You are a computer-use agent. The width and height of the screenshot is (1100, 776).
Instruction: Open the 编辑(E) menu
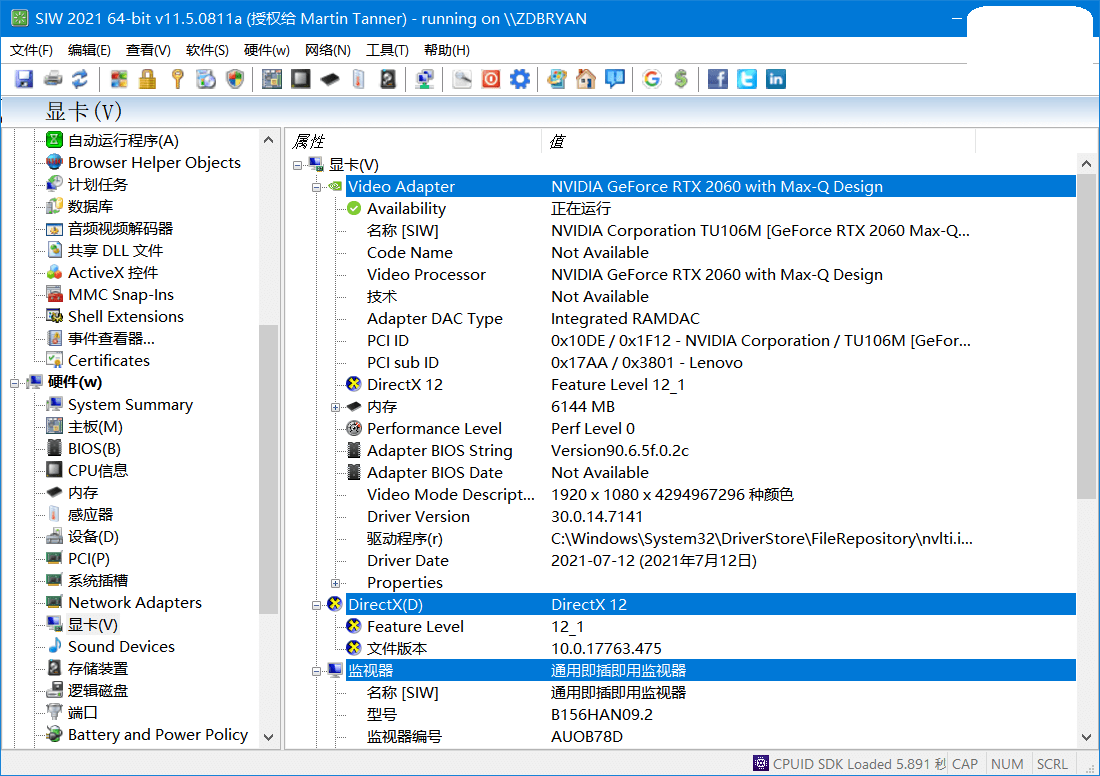point(89,51)
